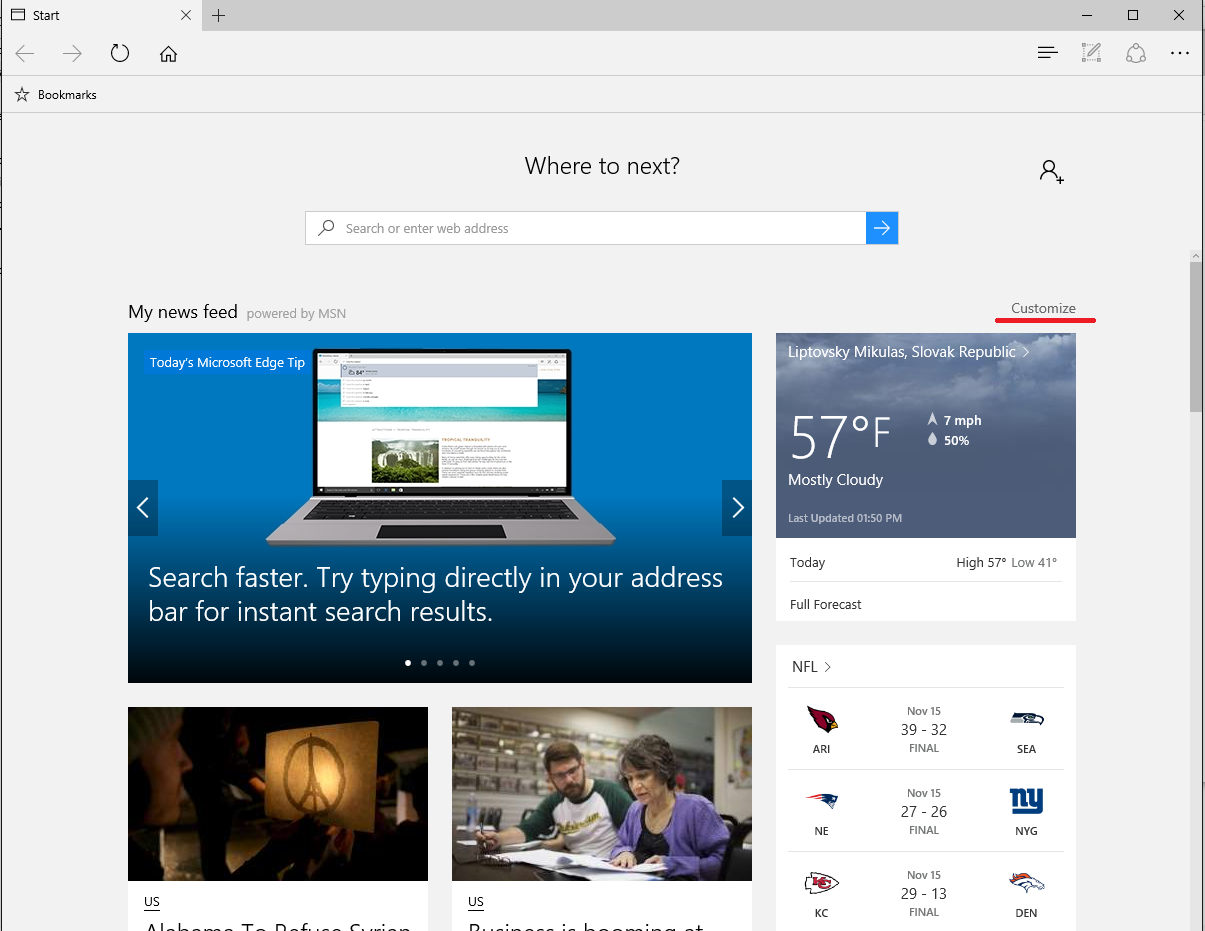Open Liptovsky Mikulas weather location
The width and height of the screenshot is (1205, 931).
pyautogui.click(x=909, y=352)
